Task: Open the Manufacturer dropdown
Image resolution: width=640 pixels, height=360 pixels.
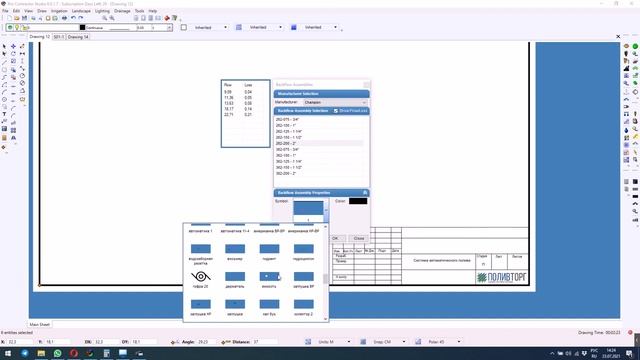Action: coord(336,102)
